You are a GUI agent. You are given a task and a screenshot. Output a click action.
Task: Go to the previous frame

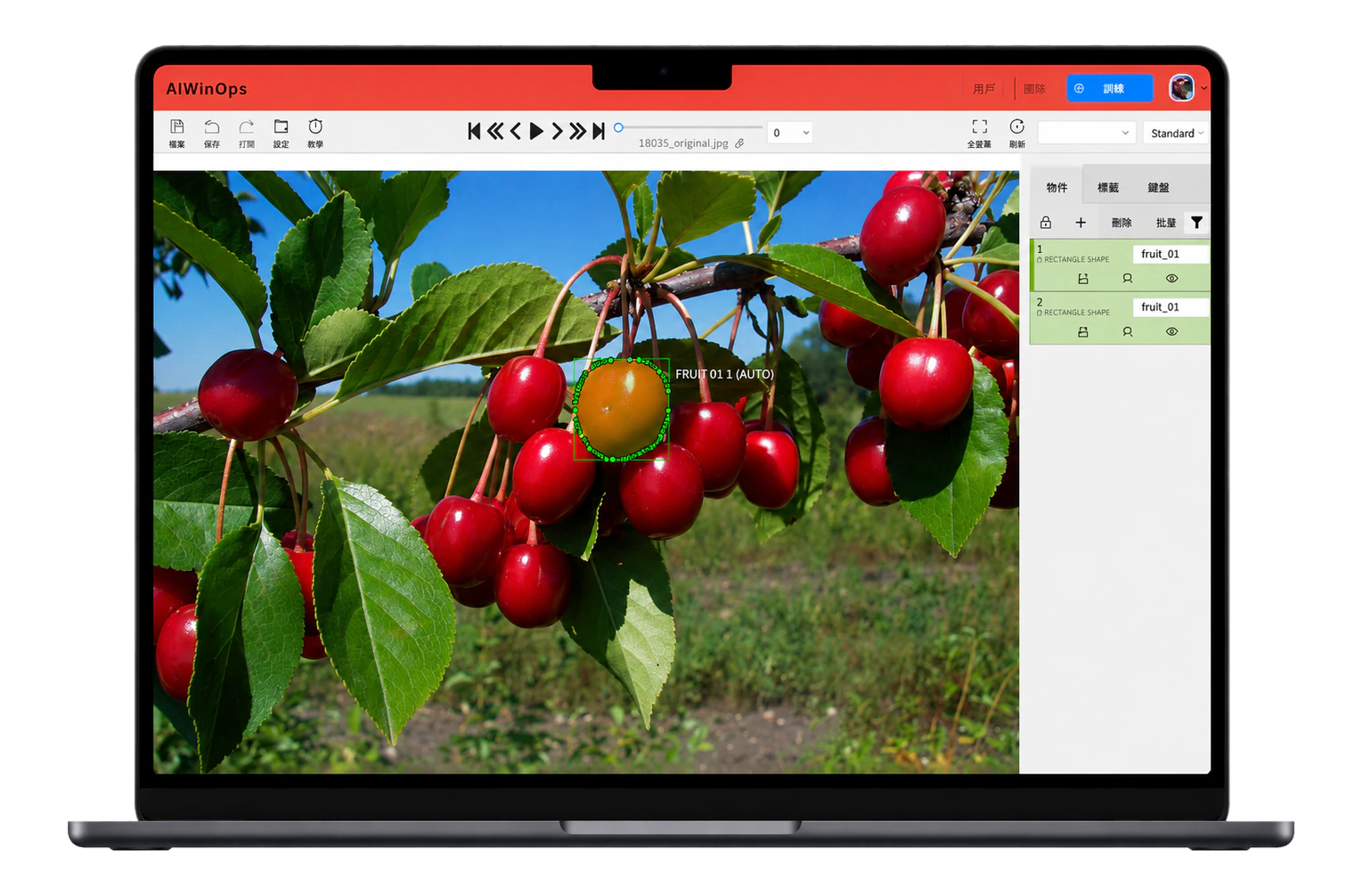[x=515, y=132]
